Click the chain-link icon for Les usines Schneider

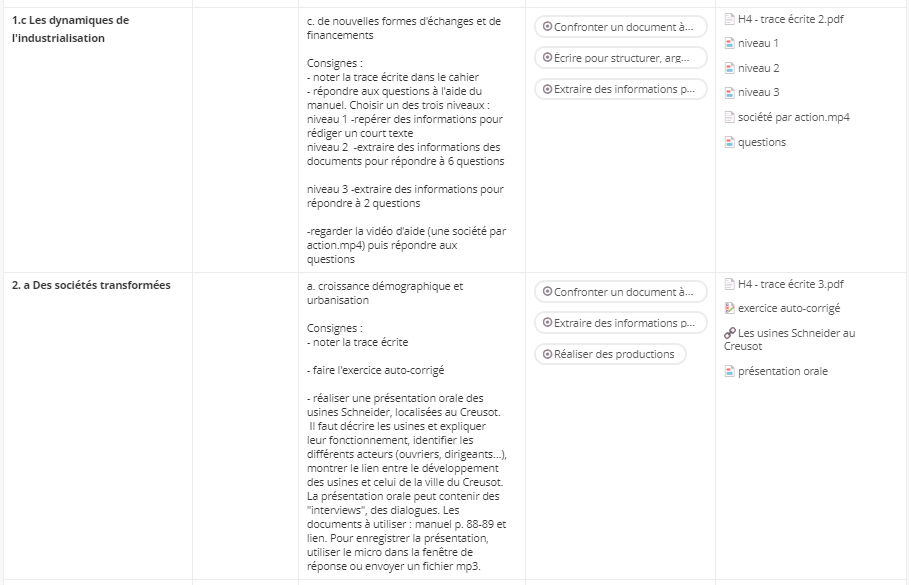730,333
